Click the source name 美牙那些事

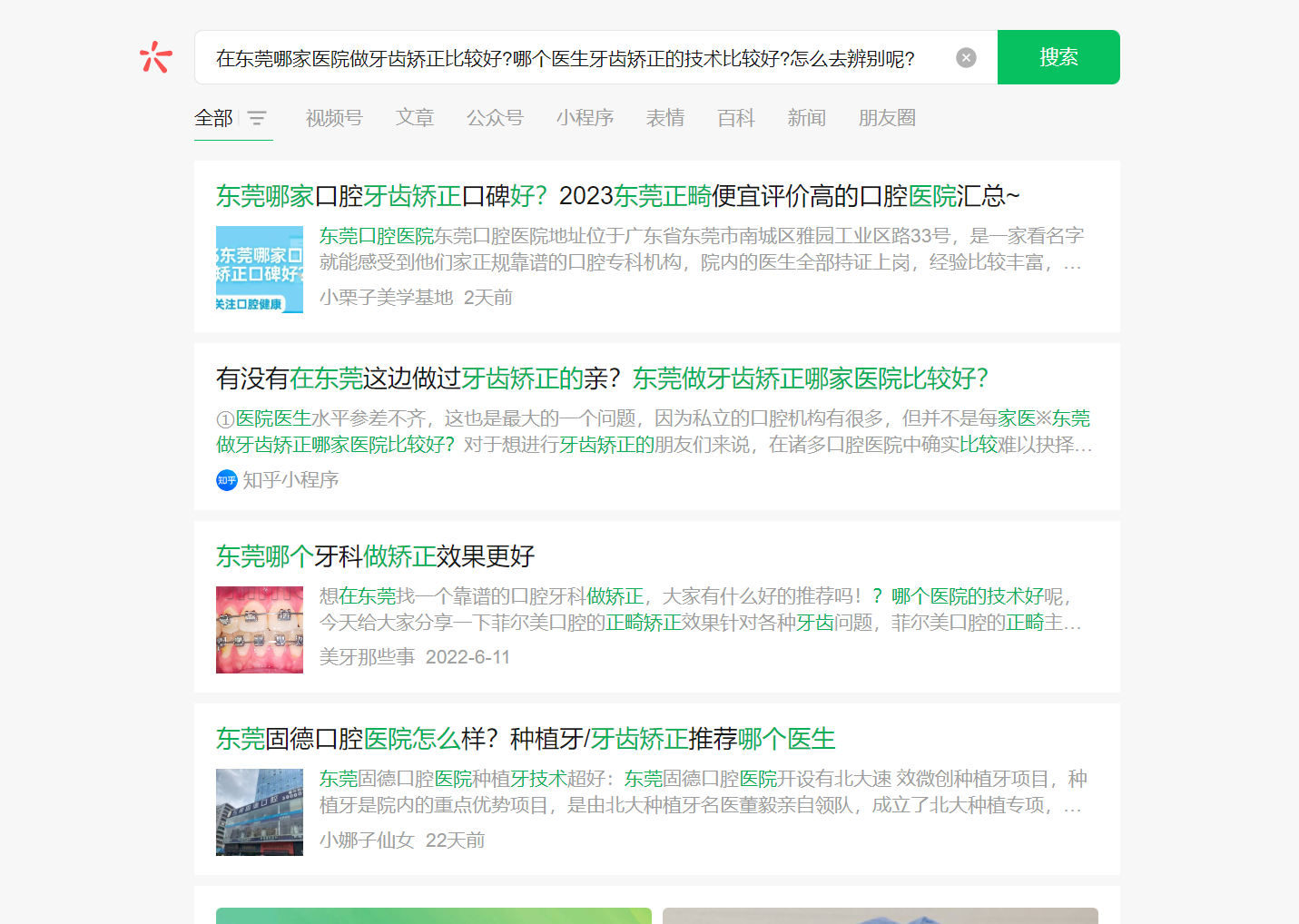[367, 657]
